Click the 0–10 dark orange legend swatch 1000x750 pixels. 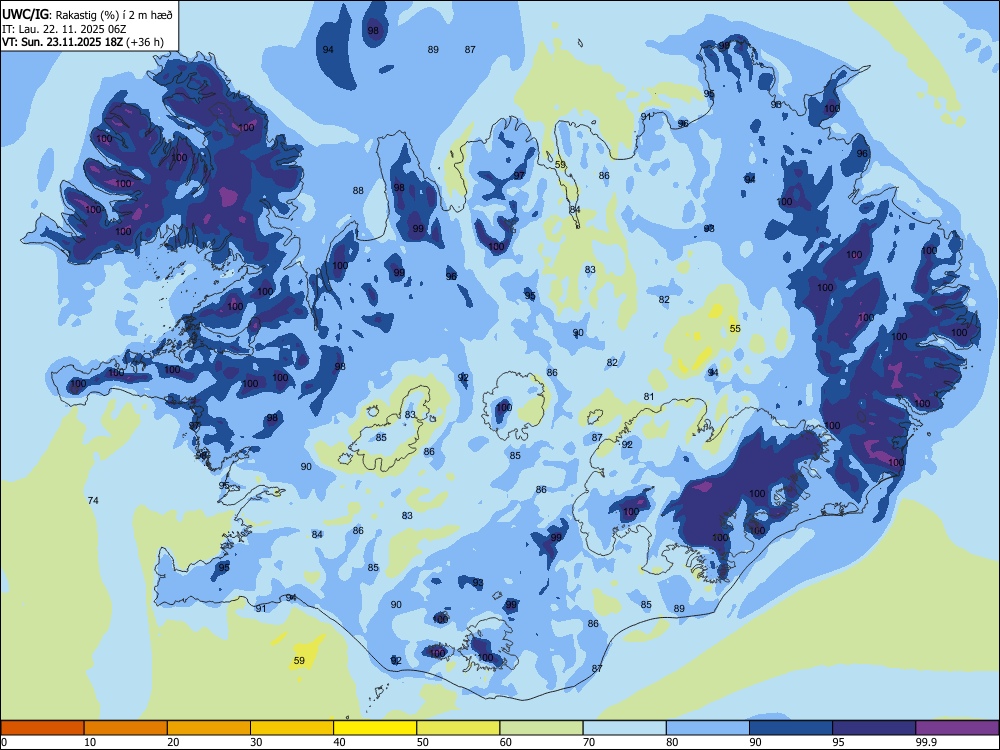(x=42, y=728)
